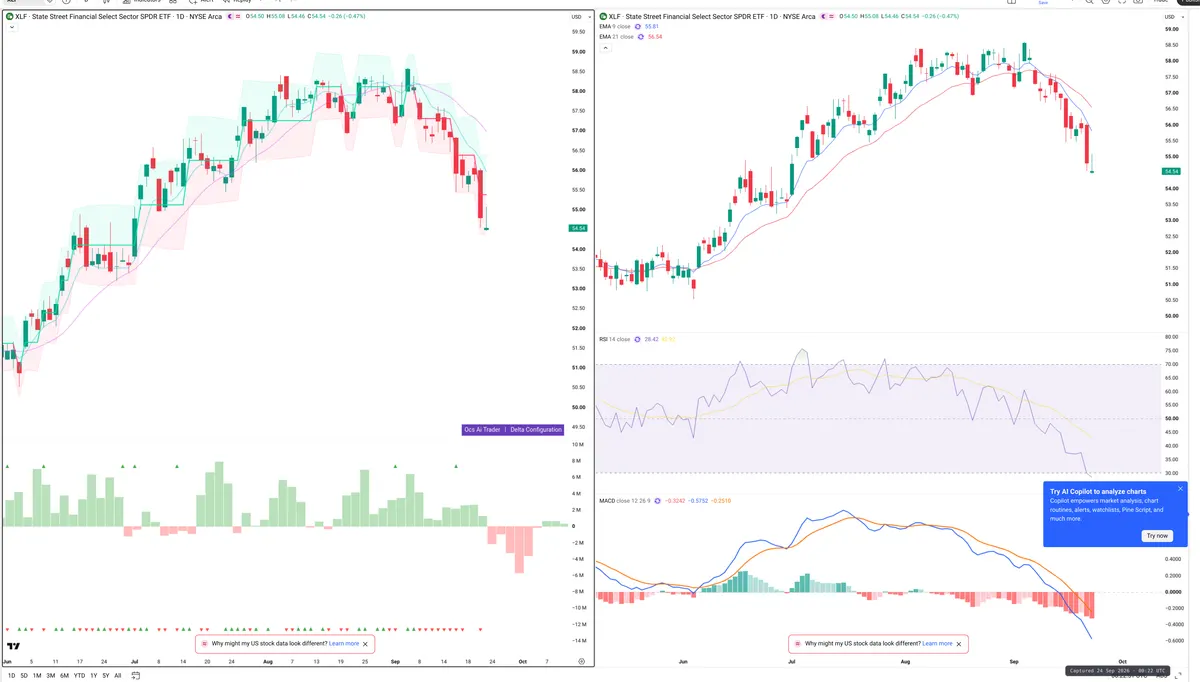This screenshot has width=1200, height=682.
Task: Select the MACD close 12 26 9 legend
Action: tap(624, 501)
